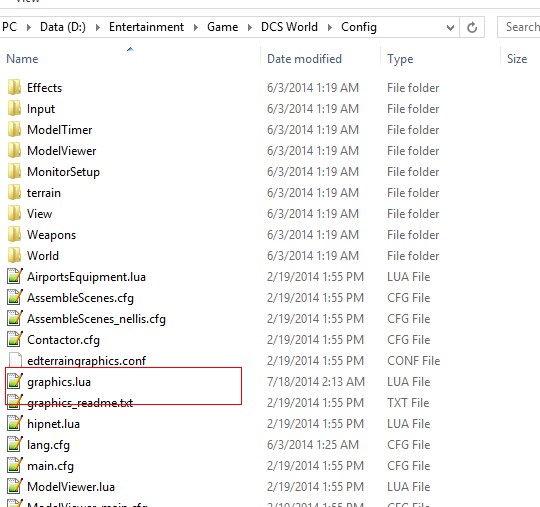Image resolution: width=540 pixels, height=507 pixels.
Task: Select the Weapons folder name
Action: (51, 235)
